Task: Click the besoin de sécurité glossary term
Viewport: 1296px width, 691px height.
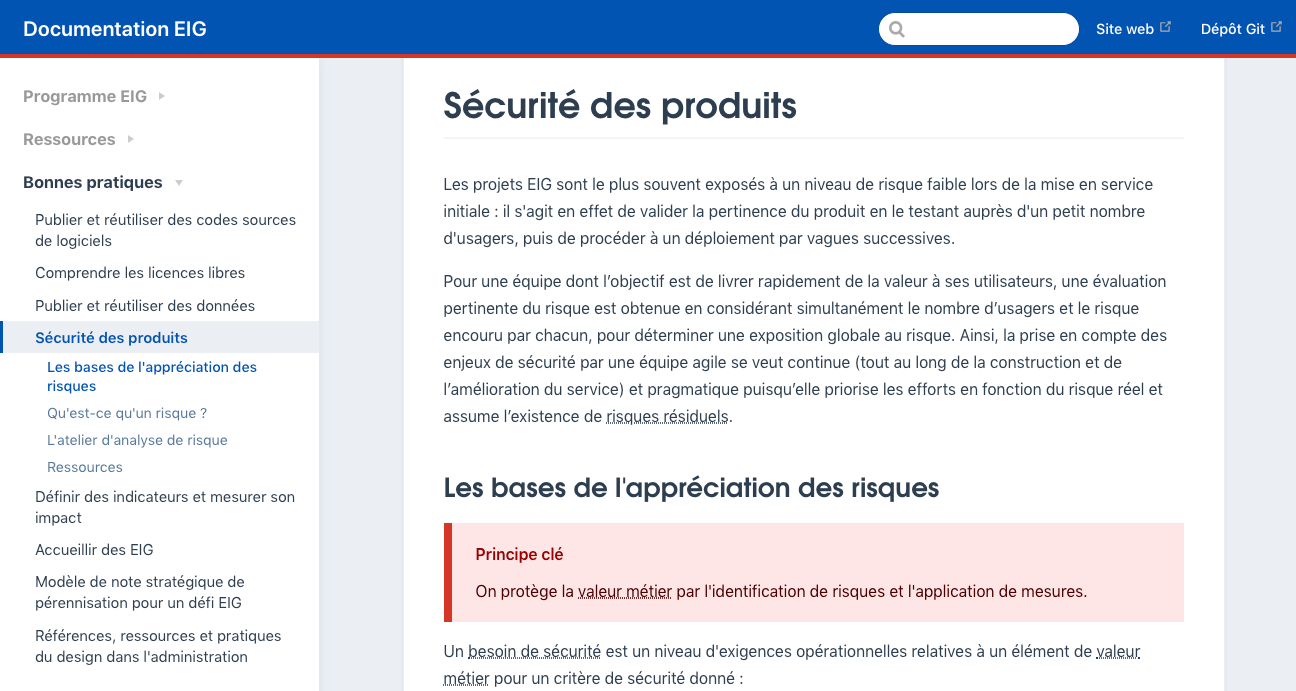Action: [534, 652]
